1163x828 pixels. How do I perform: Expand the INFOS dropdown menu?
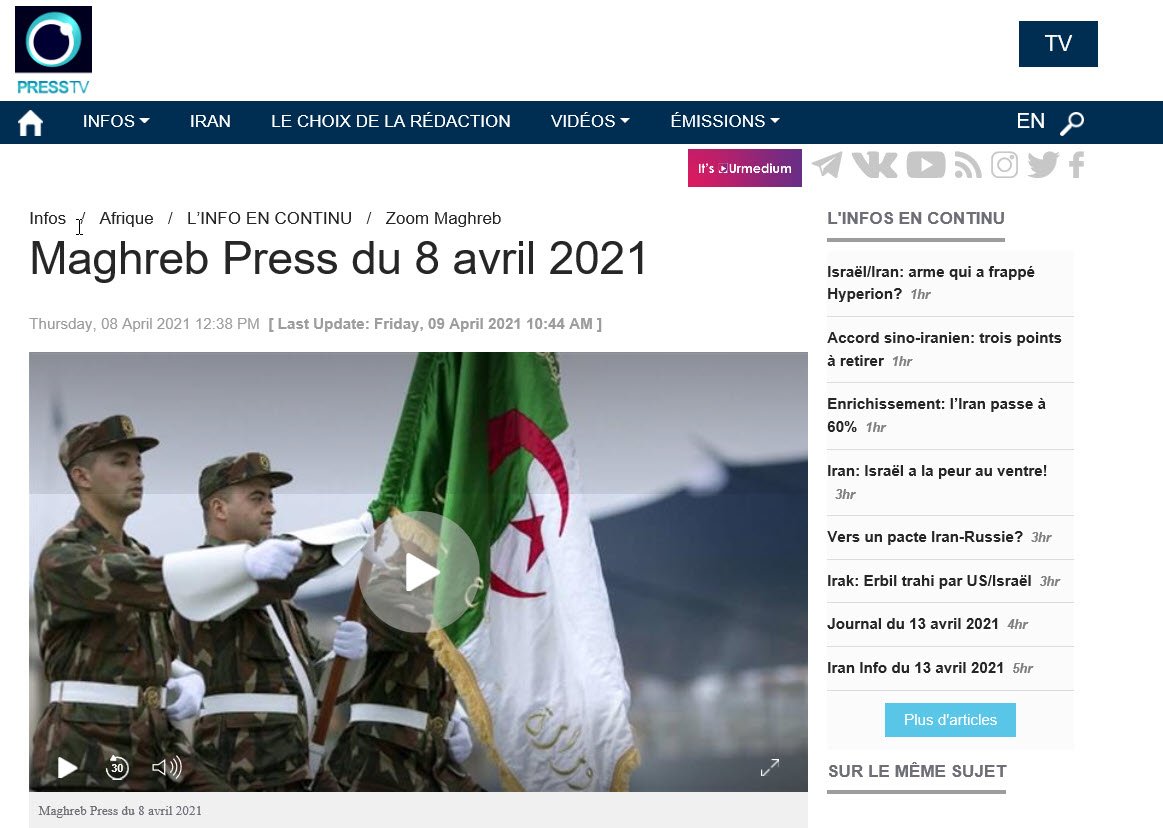click(x=116, y=121)
